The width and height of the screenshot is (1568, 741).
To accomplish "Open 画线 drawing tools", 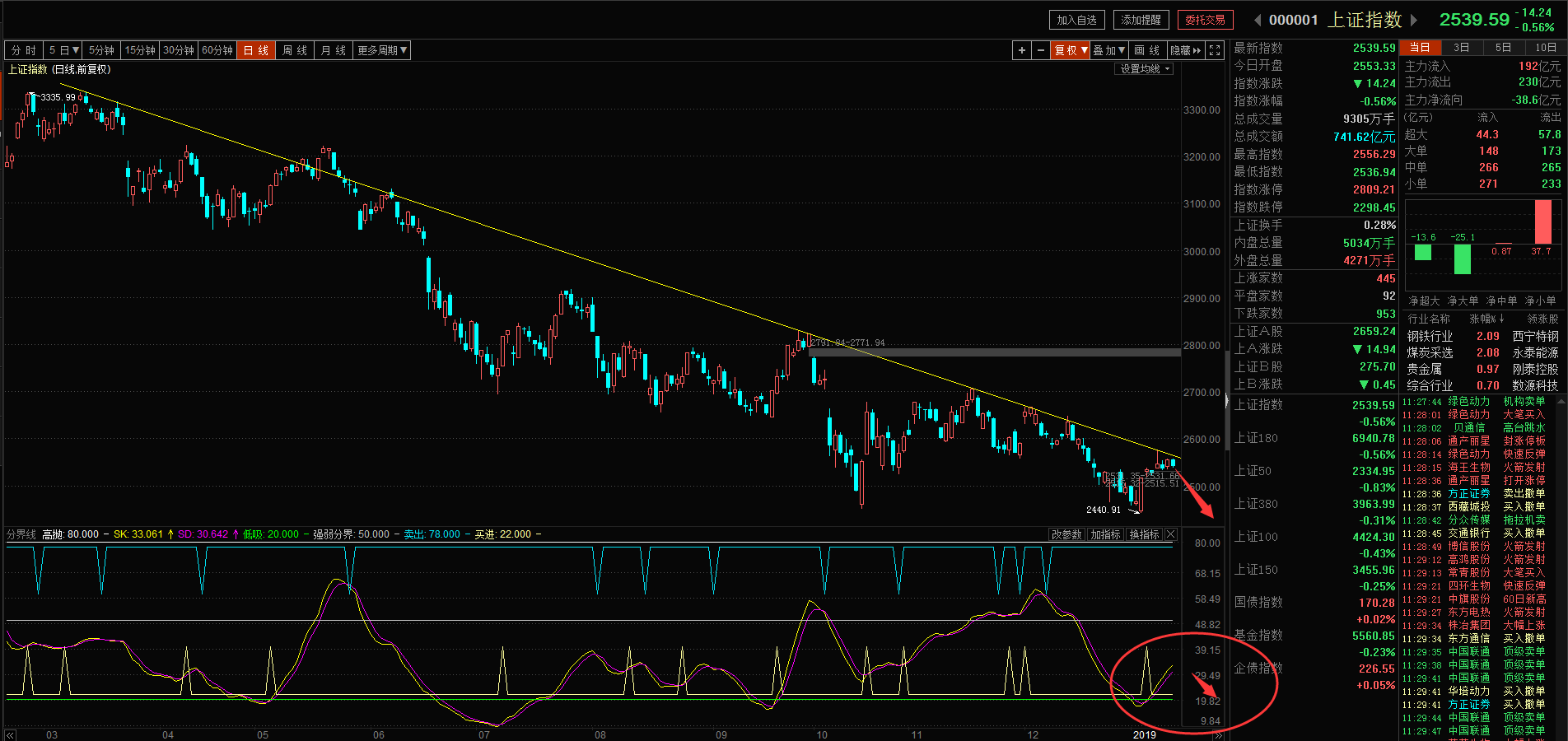I will pyautogui.click(x=1147, y=50).
